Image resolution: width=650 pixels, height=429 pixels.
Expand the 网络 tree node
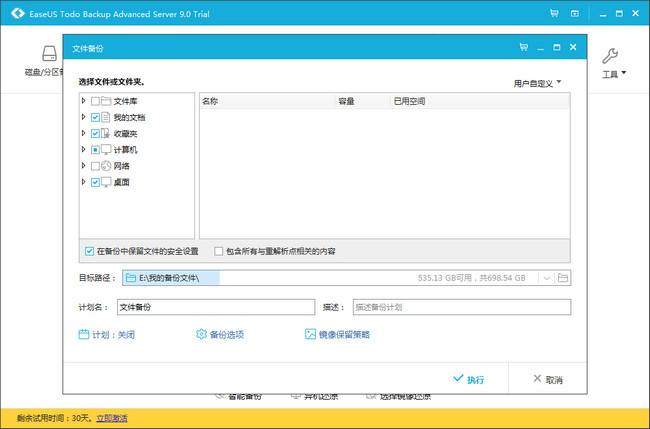[x=83, y=165]
